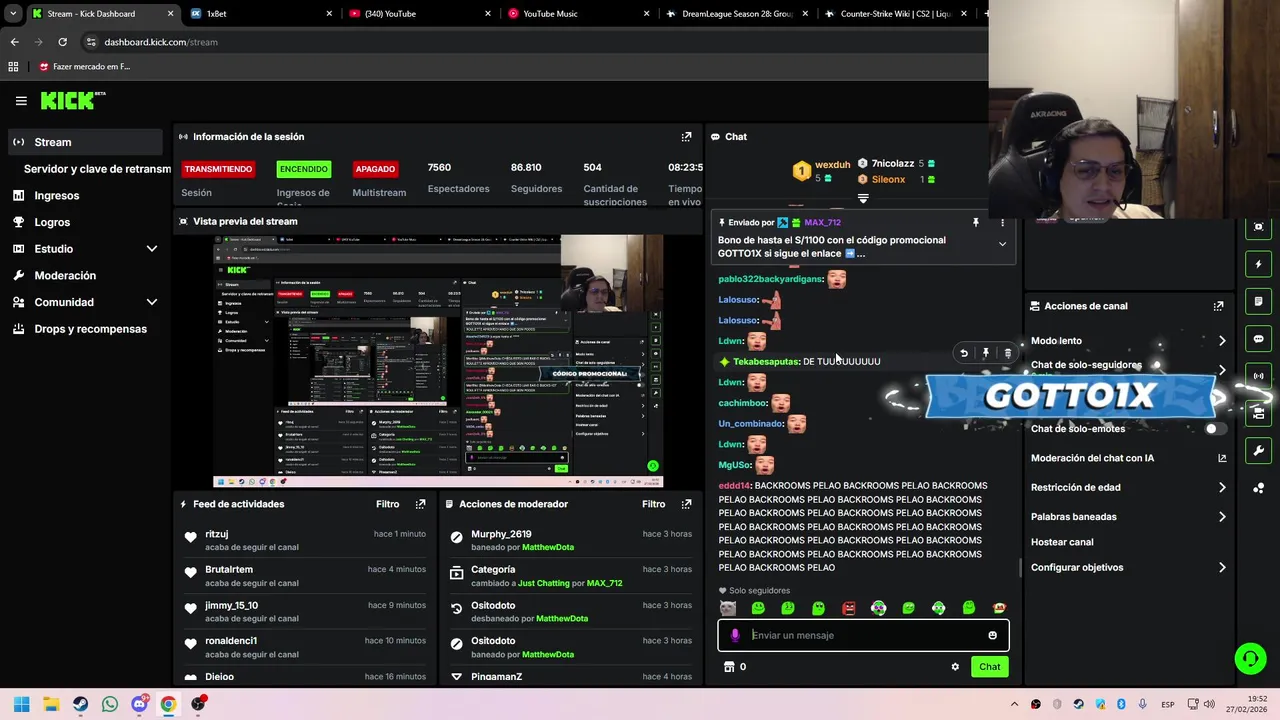Open Restricción de edad options arrow
Screen dimensions: 1280x720
coord(1222,488)
